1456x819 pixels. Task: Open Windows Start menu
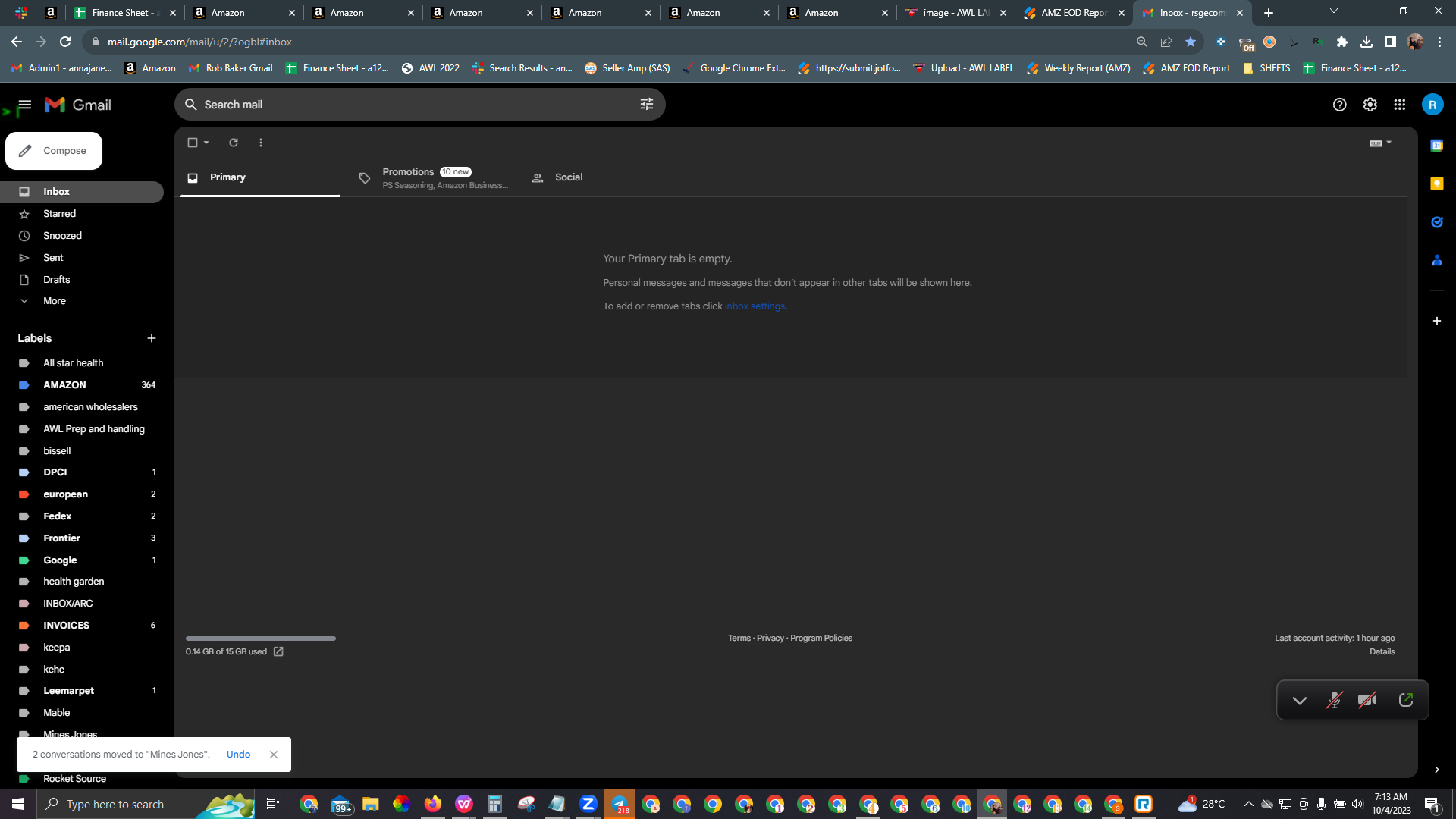(18, 804)
